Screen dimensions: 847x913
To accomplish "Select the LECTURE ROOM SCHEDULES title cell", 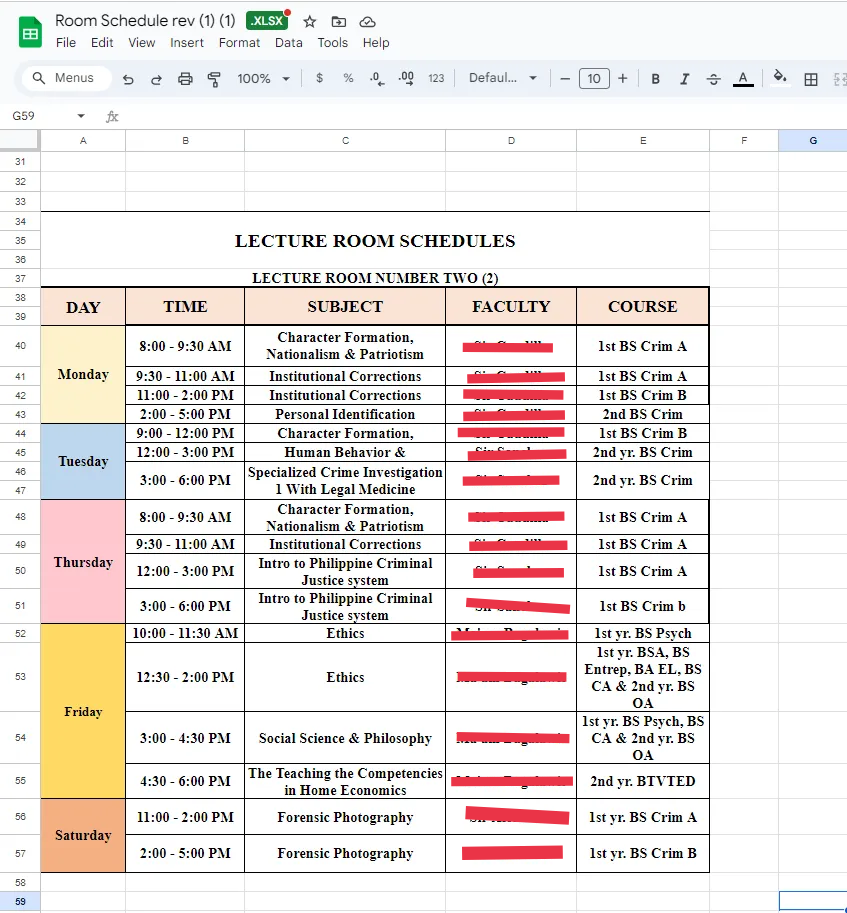I will click(375, 240).
